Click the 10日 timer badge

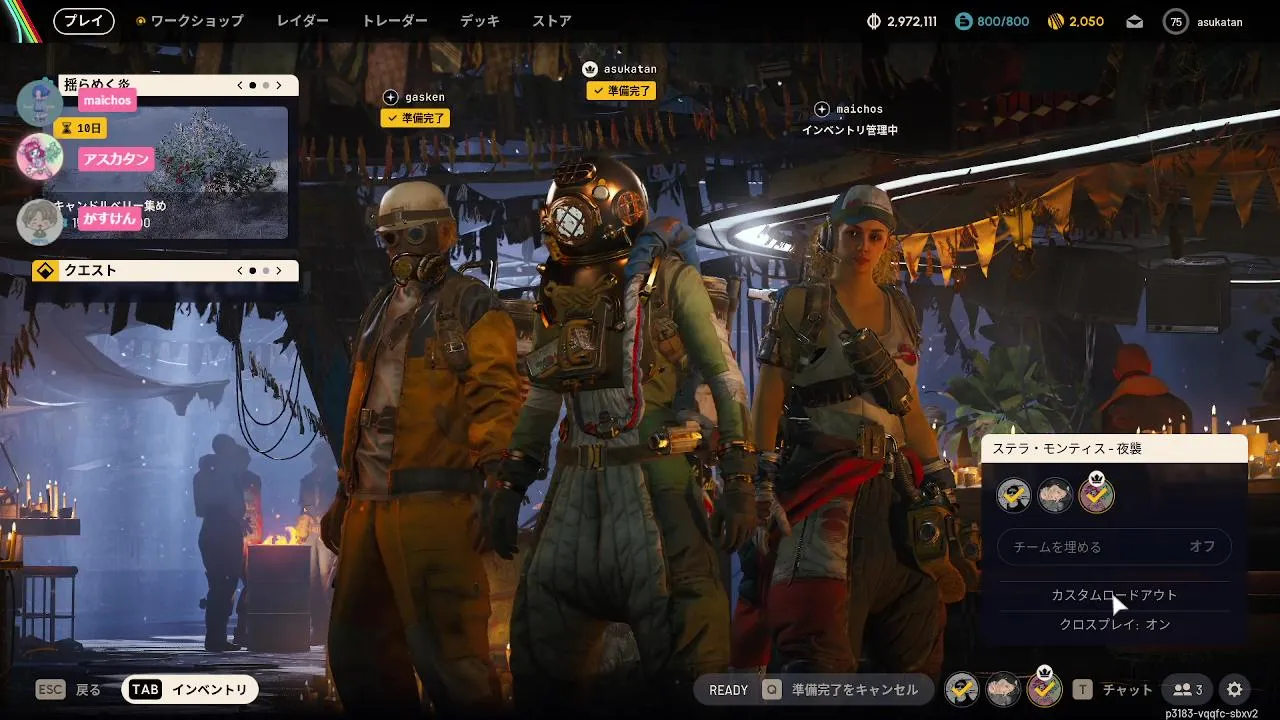pyautogui.click(x=81, y=129)
